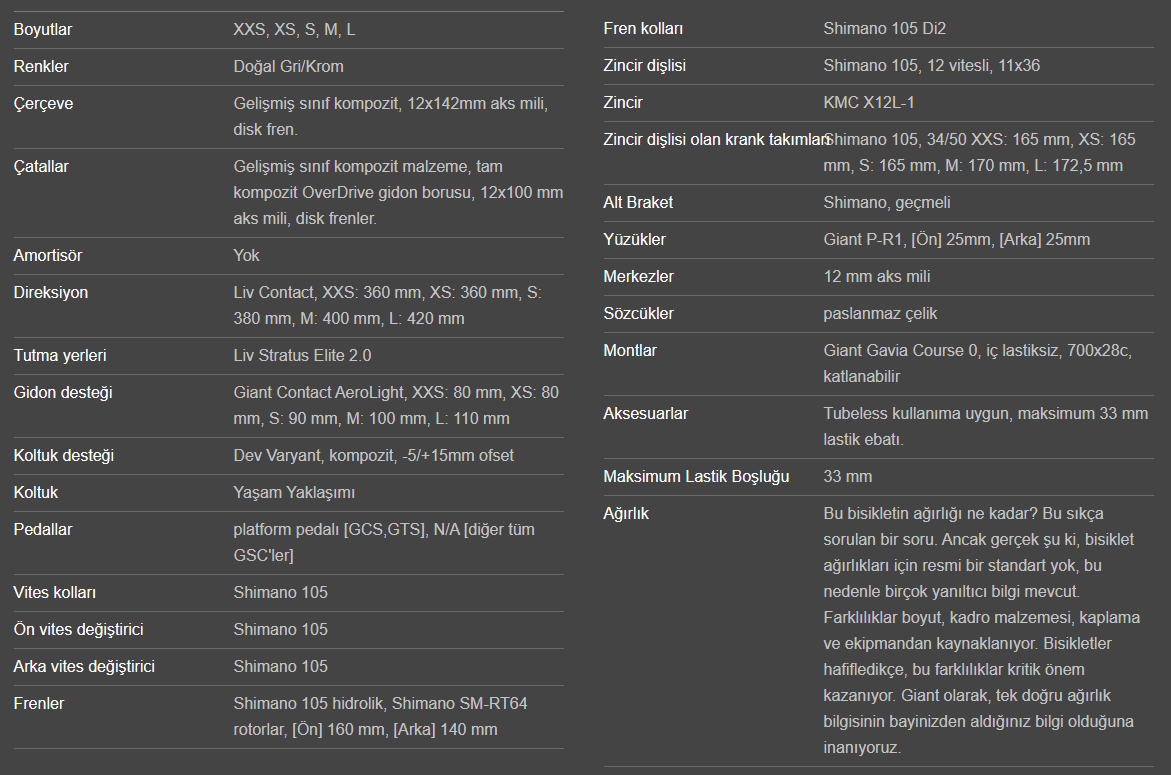
Task: Click the 'Giant Contact AeroLight' stem value
Action: (396, 405)
